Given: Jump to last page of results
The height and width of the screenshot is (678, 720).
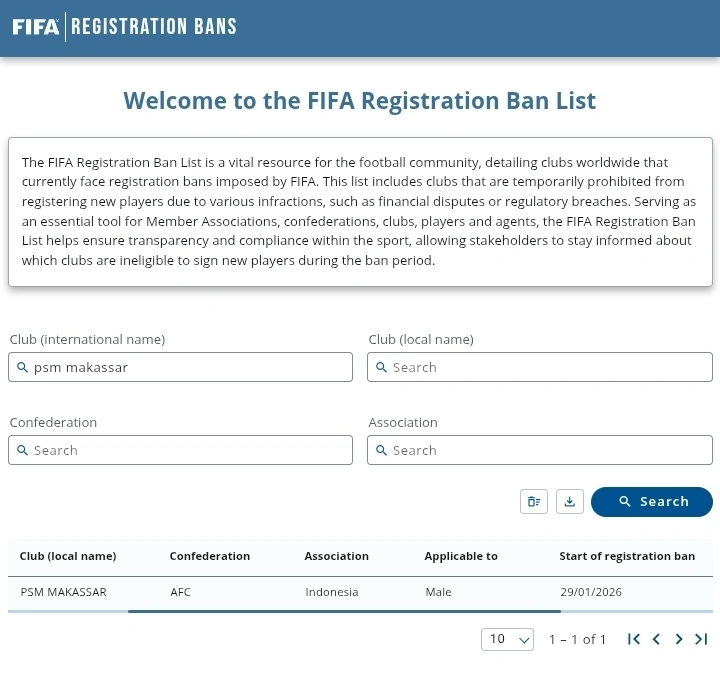Looking at the screenshot, I should pyautogui.click(x=701, y=639).
